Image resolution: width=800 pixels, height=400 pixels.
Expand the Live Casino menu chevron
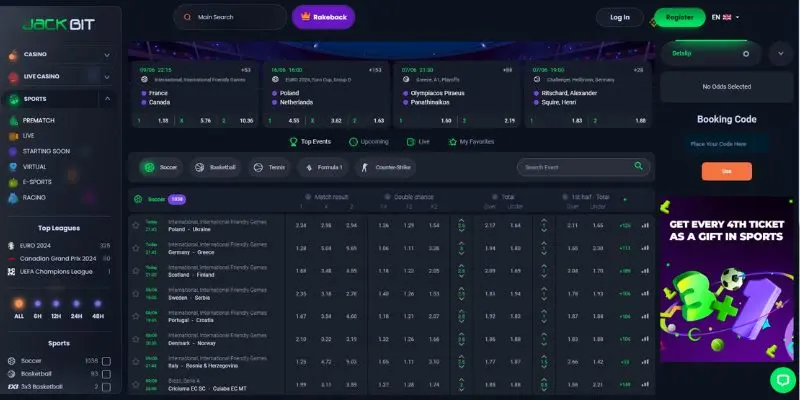click(107, 77)
